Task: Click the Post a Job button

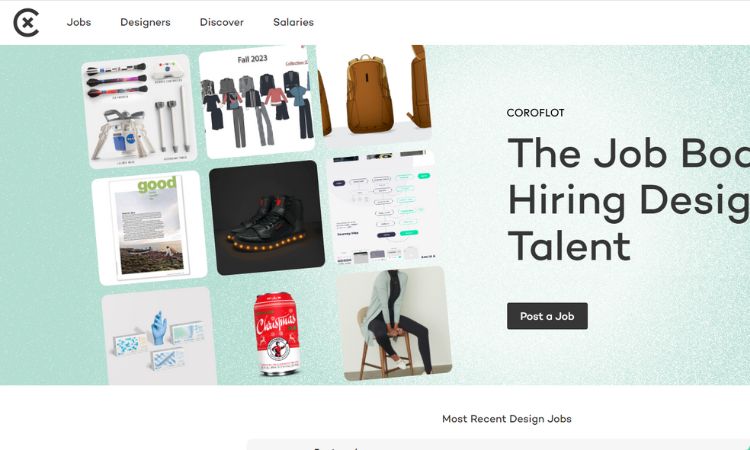Action: coord(547,316)
